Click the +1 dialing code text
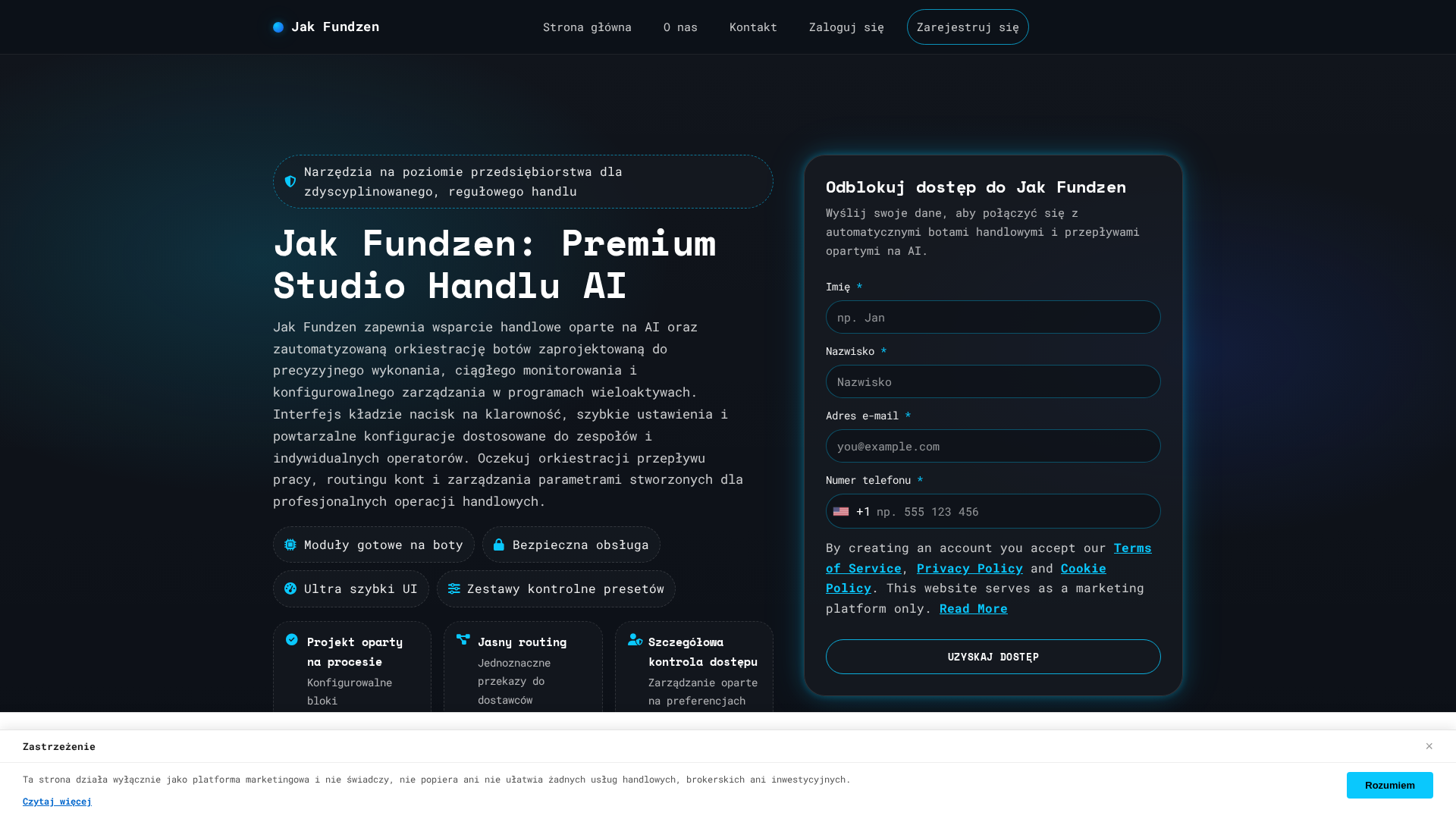Image resolution: width=1456 pixels, height=819 pixels. coord(863,512)
